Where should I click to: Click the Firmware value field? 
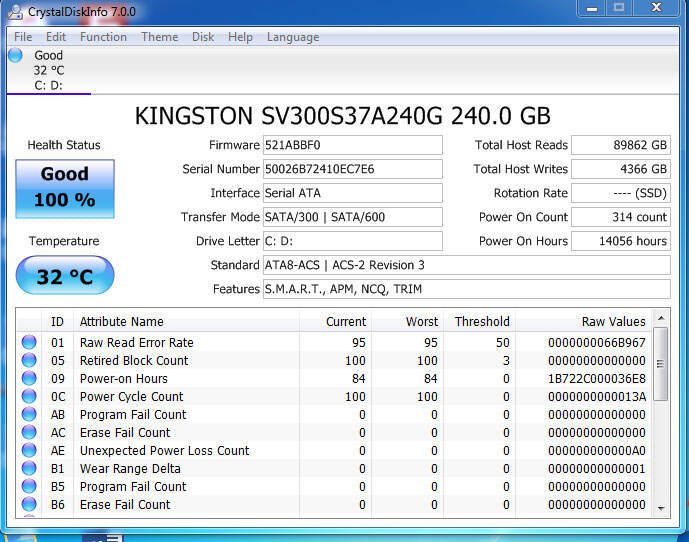[x=352, y=145]
